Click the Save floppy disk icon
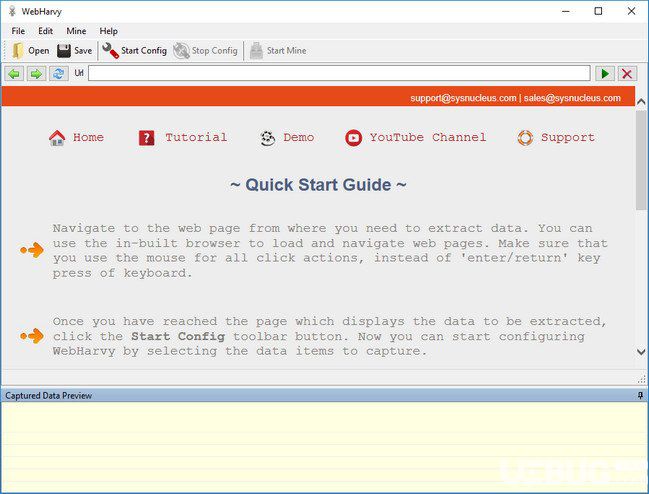This screenshot has height=494, width=649. tap(64, 50)
